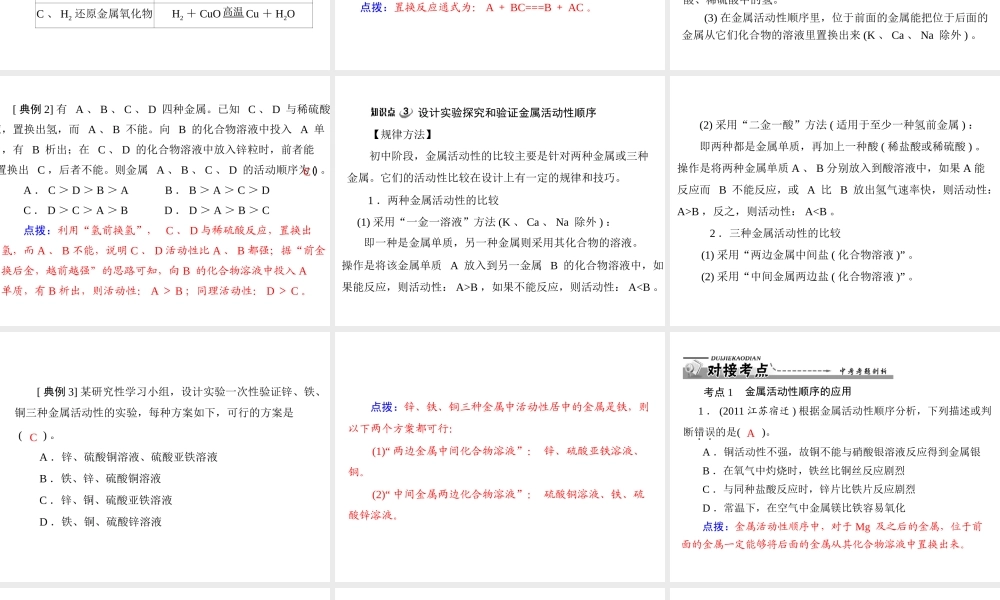Click the line “(1)采用“一金一溶液”方法”
Image resolution: width=1000 pixels, height=600 pixels.
point(484,222)
